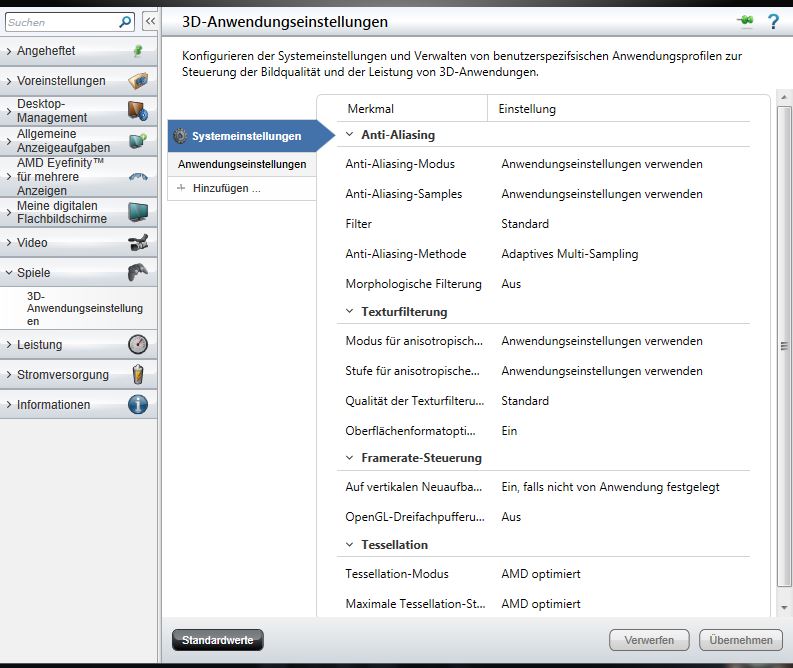
Task: Expand the Leistung section
Action: coord(9,345)
